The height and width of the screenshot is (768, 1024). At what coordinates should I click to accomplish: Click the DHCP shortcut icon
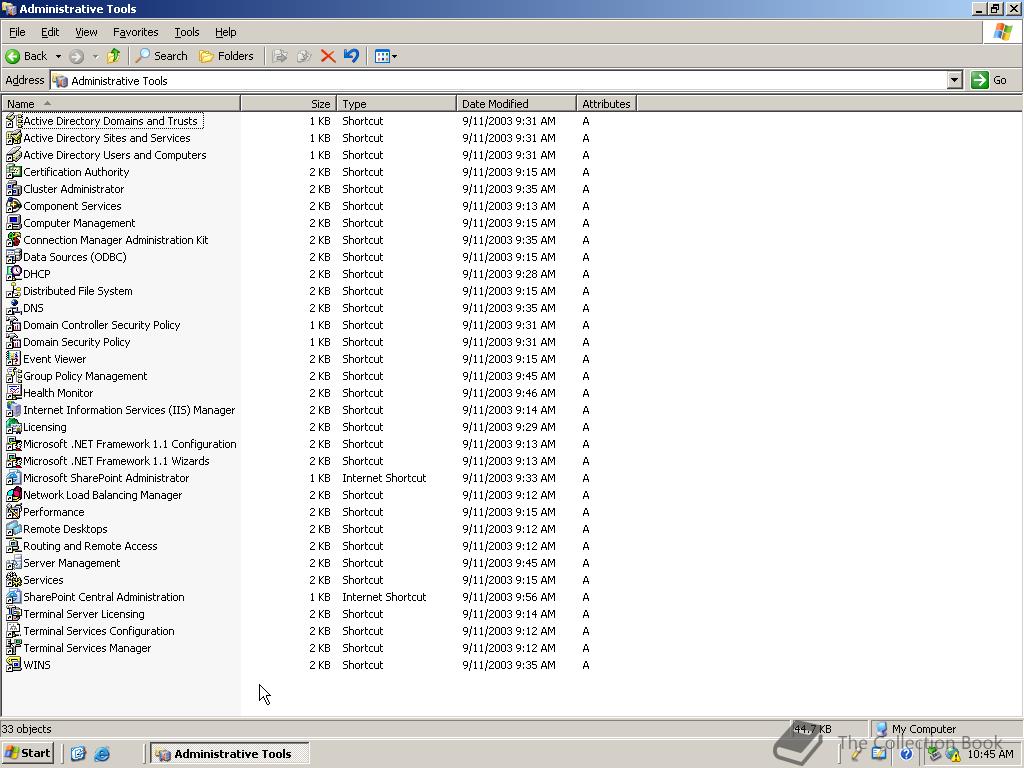point(13,274)
